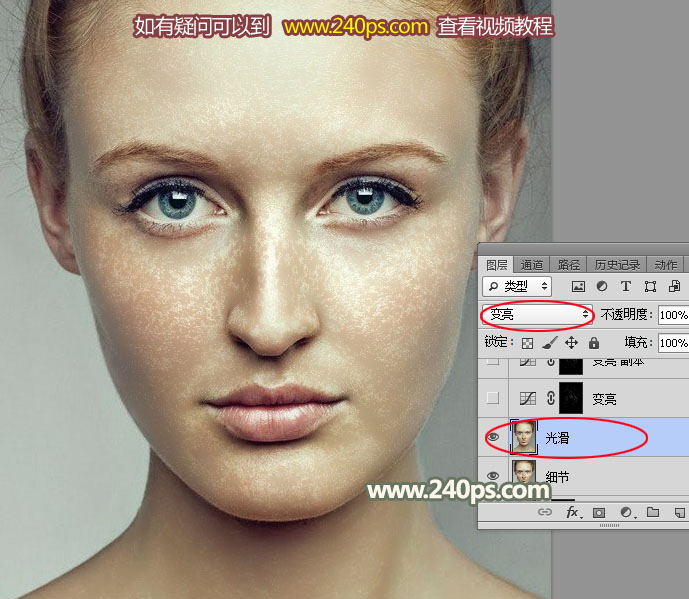Filter layers by pixel layer icon

click(x=578, y=287)
